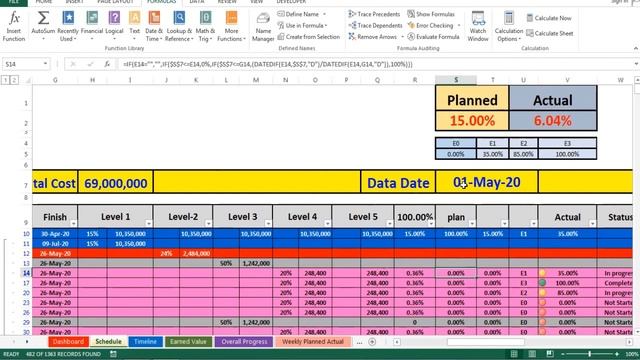Viewport: 640px width, 360px height.
Task: Select the 69,000,000 total cost cell
Action: tap(116, 182)
